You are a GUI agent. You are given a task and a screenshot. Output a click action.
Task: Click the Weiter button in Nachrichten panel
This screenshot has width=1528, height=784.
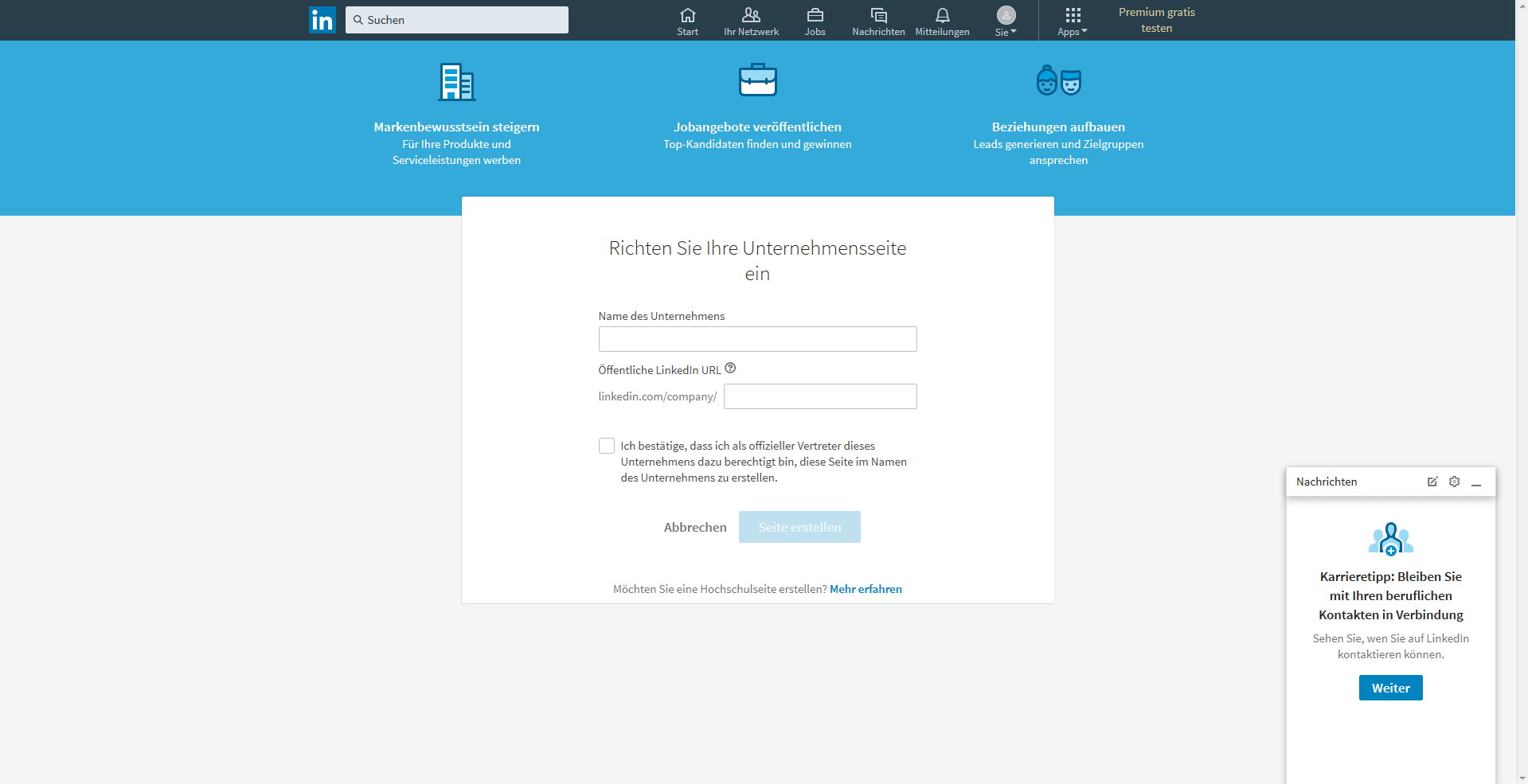pyautogui.click(x=1390, y=688)
